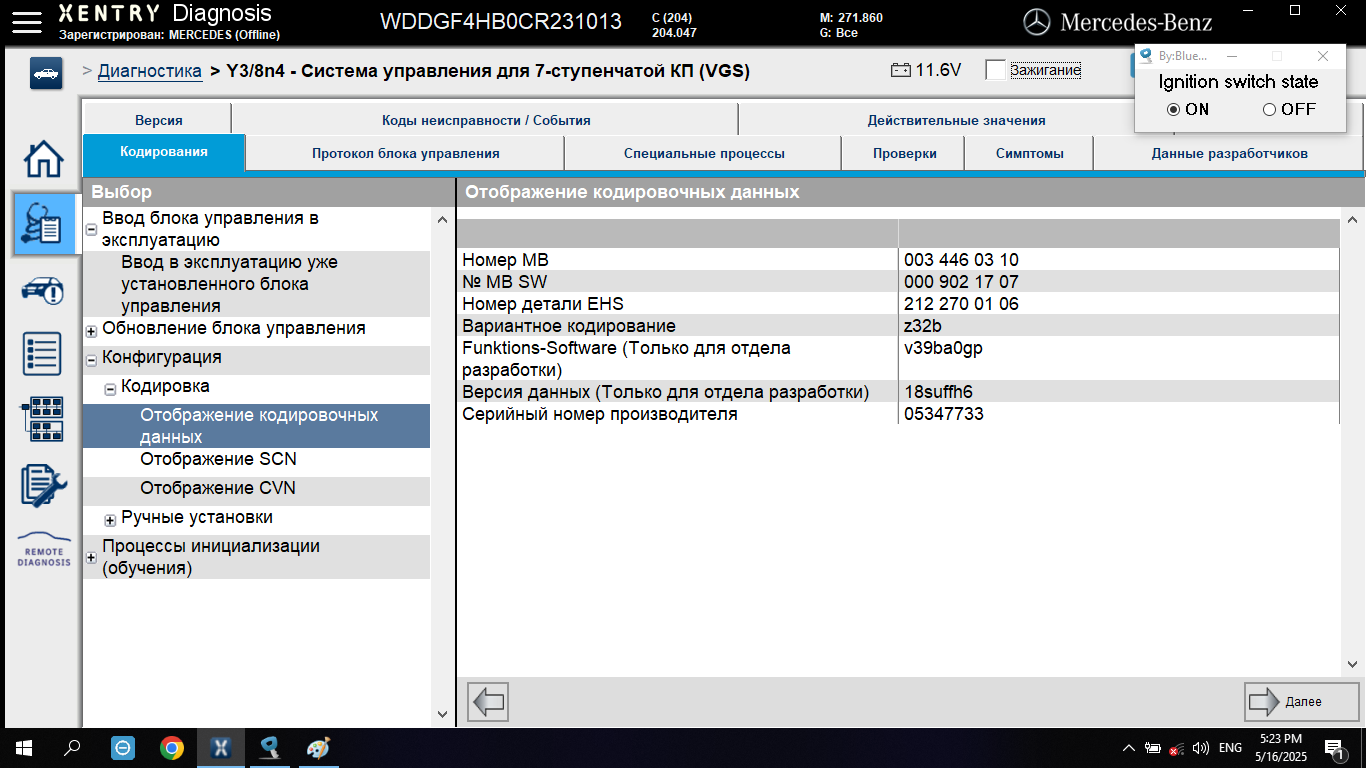Screen dimensions: 1366x768
Task: Select Ввод в эксплуатацию уже установленного блока
Action: coord(256,284)
